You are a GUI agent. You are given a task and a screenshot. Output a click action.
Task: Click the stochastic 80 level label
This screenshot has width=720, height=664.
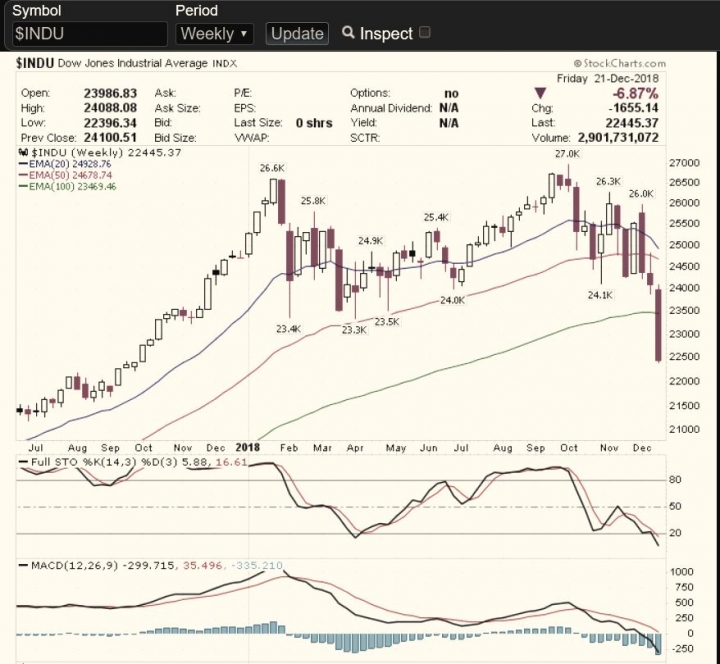click(x=675, y=480)
